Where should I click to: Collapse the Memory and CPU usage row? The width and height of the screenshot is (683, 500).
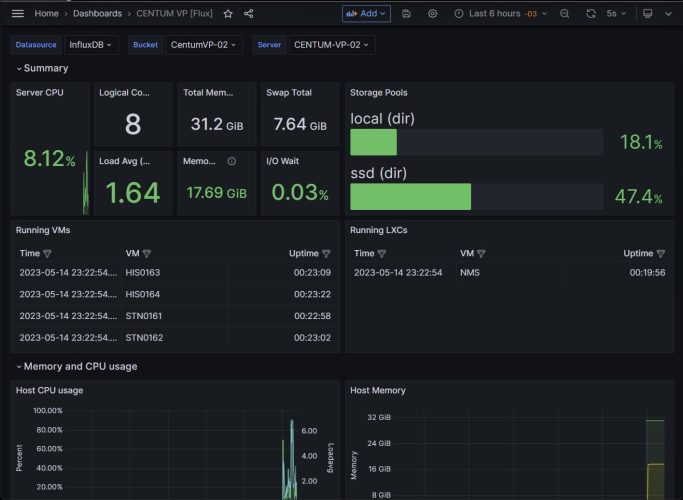click(77, 367)
